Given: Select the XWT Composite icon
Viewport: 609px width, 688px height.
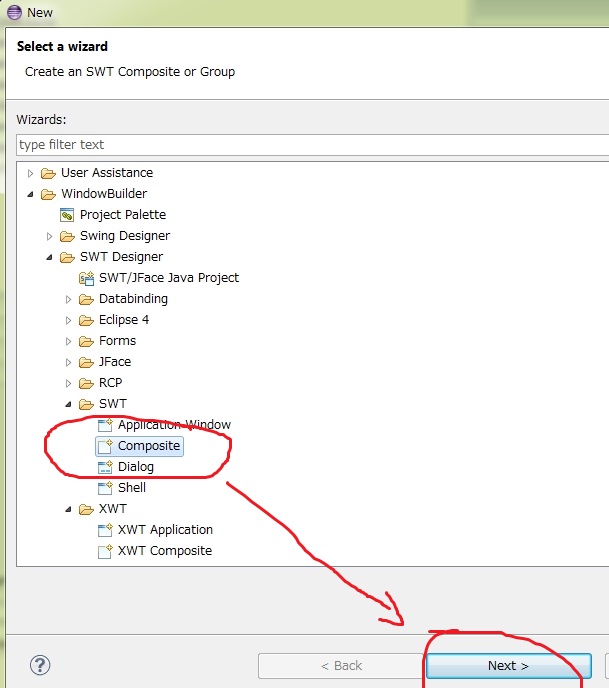Looking at the screenshot, I should click(105, 551).
